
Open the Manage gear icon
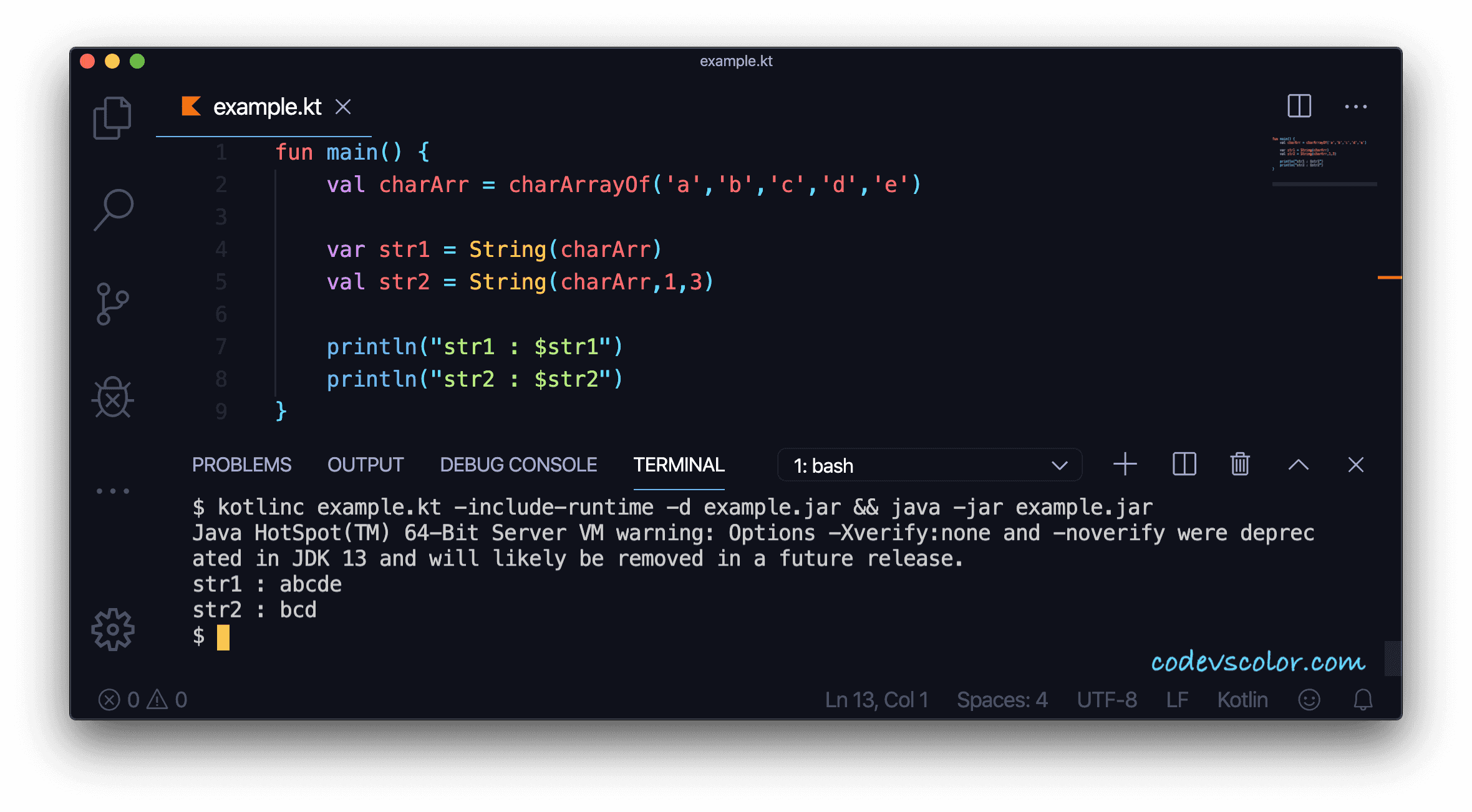113,629
